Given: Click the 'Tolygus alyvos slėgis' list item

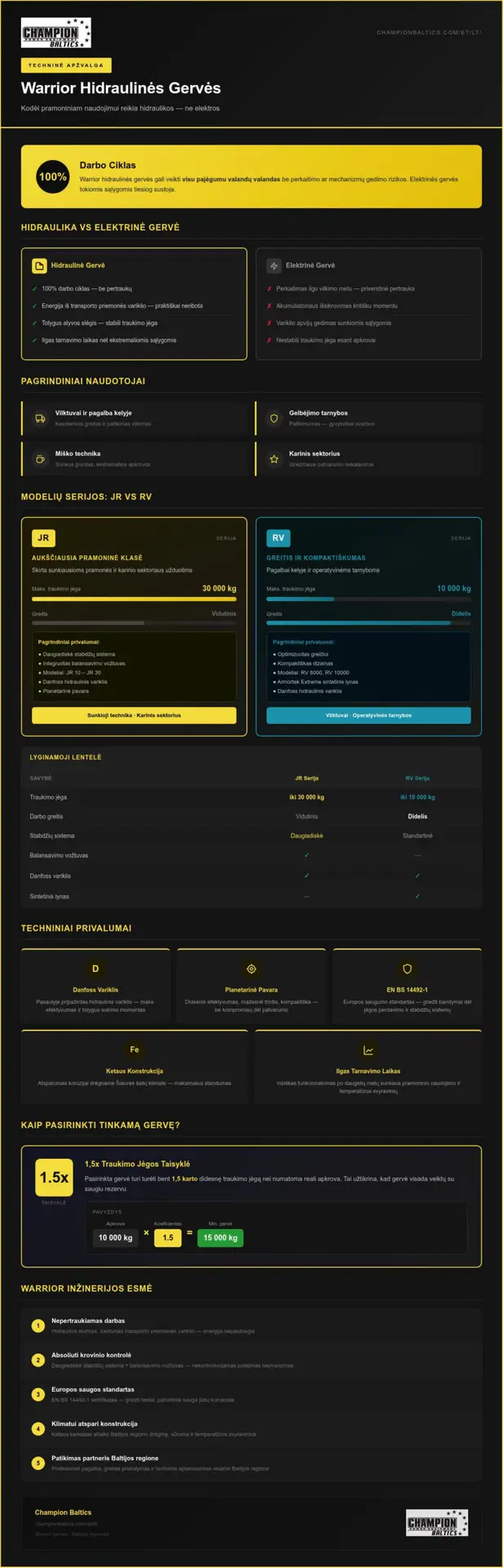Looking at the screenshot, I should (100, 323).
